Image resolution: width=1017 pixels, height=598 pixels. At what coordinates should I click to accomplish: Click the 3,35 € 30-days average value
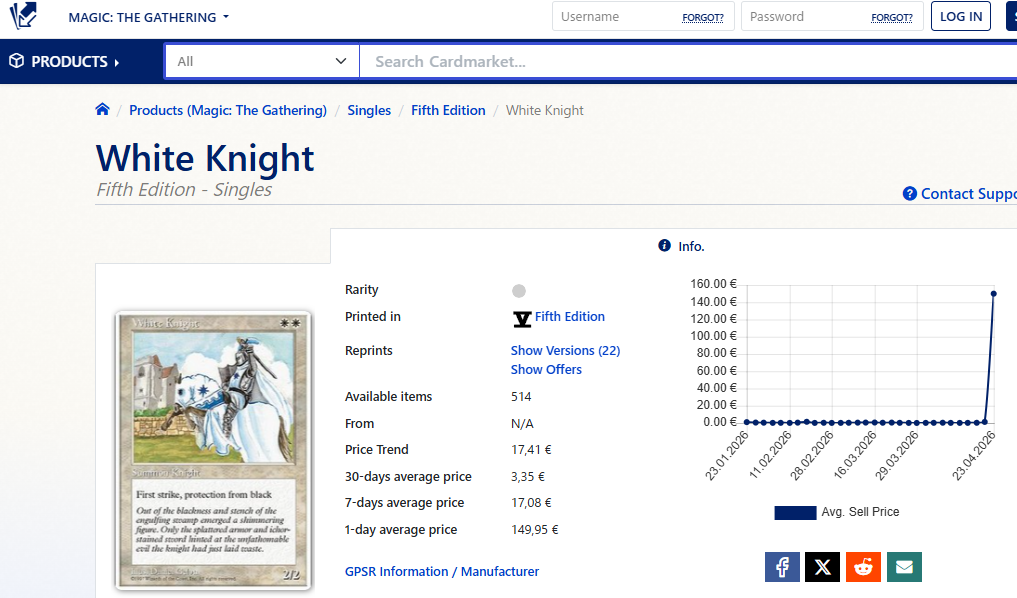click(528, 477)
